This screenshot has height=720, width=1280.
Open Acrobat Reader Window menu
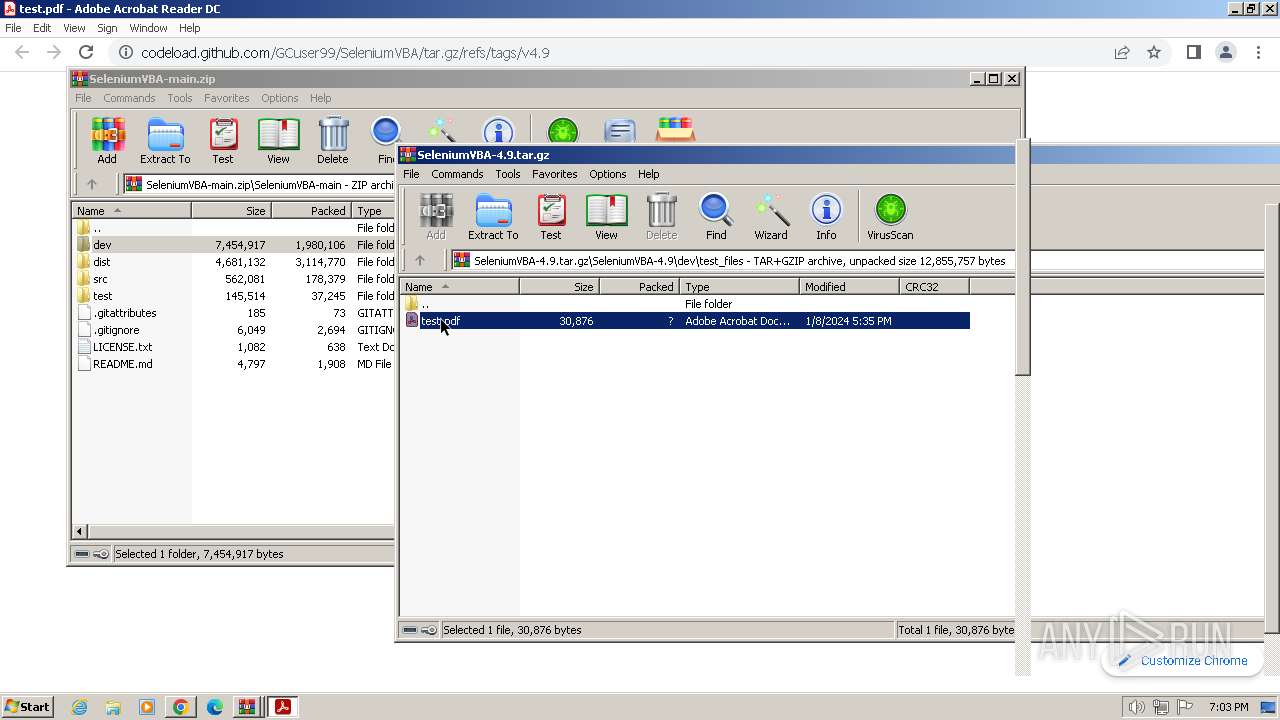(148, 28)
